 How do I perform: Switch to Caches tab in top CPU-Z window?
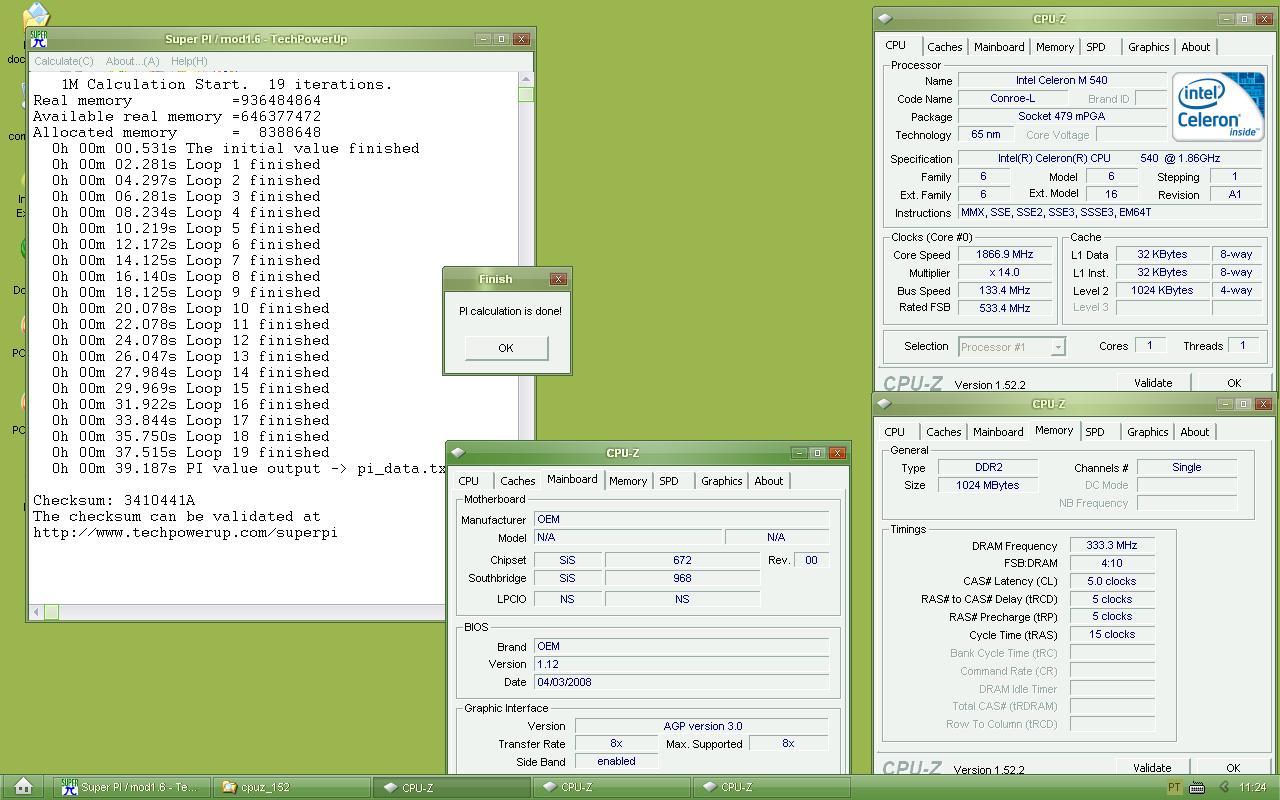pos(944,47)
